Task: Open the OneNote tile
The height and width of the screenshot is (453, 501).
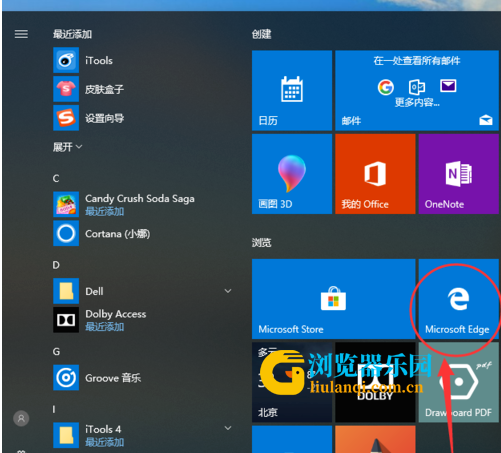Action: pyautogui.click(x=459, y=174)
